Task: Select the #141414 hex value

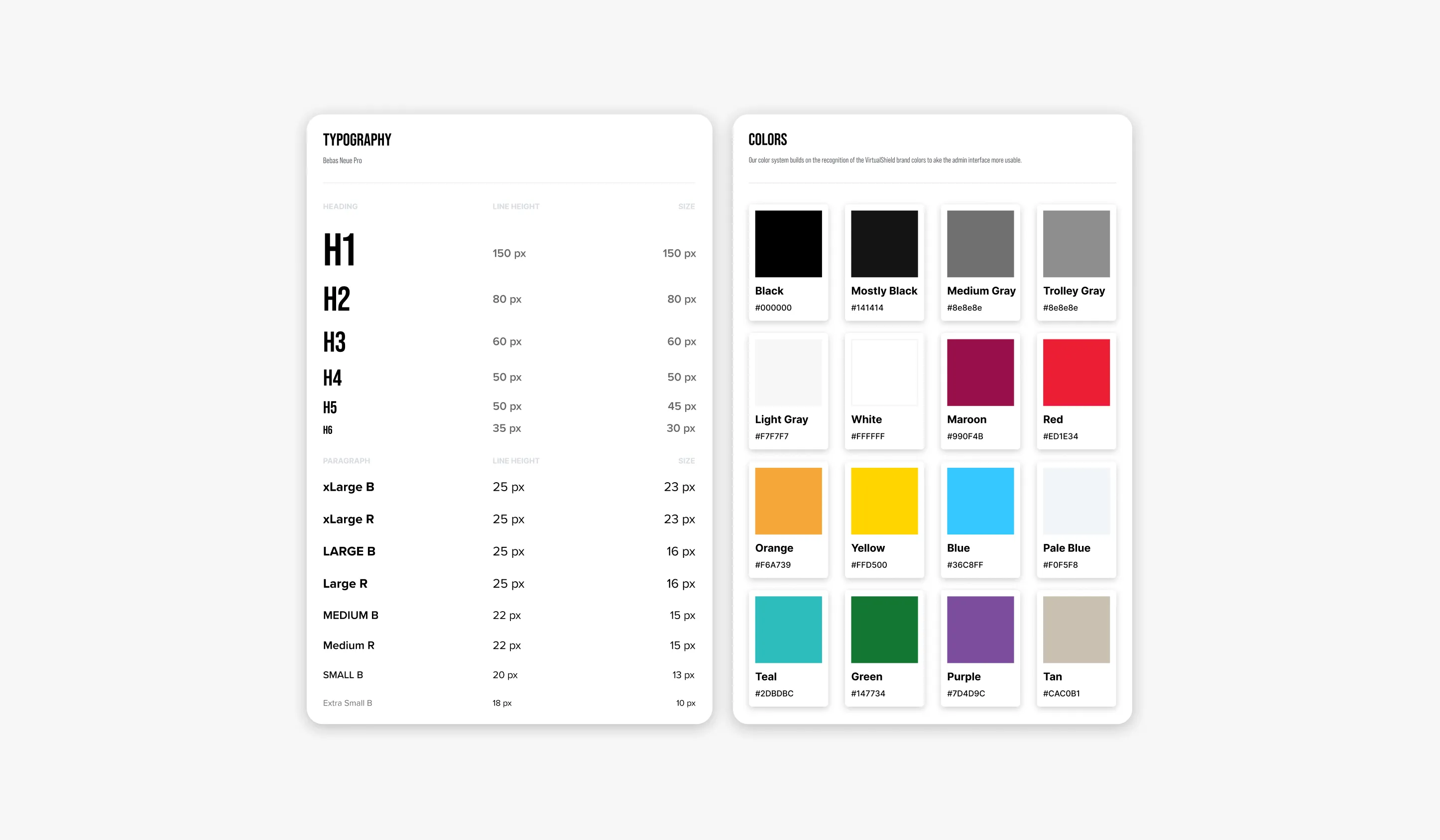Action: point(867,307)
